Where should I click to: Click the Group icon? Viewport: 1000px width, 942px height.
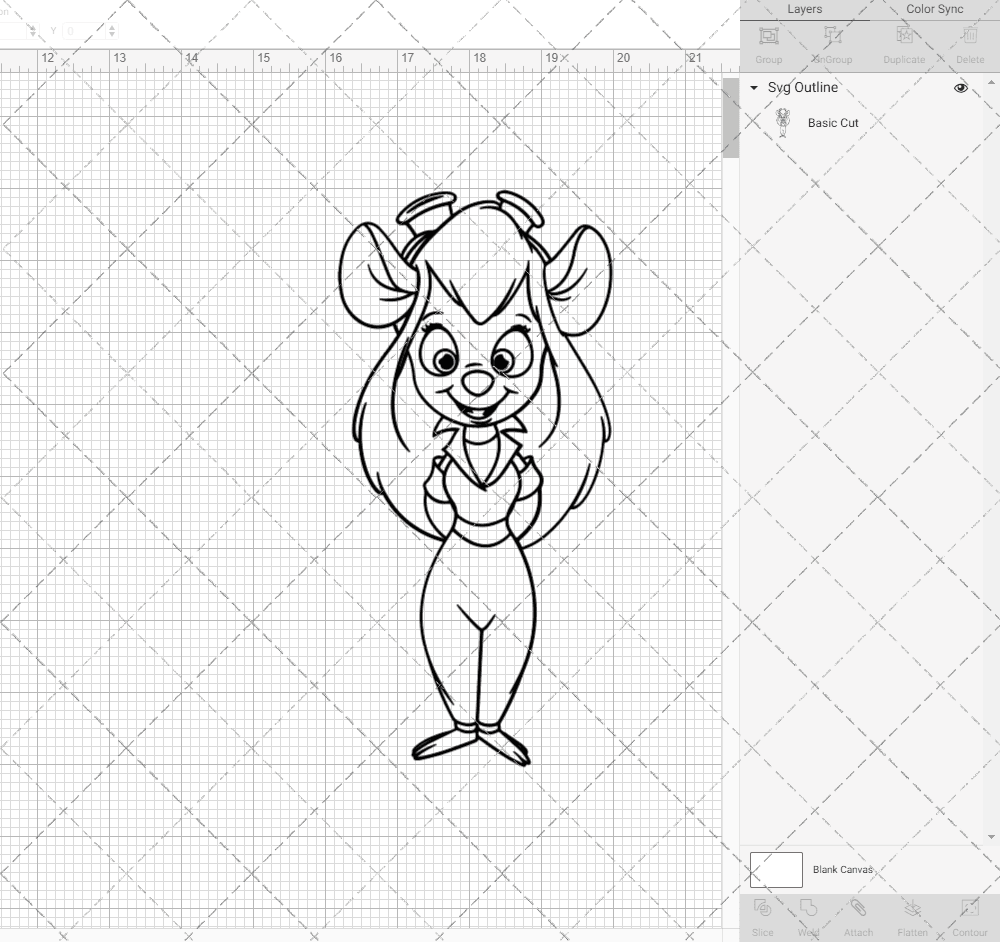point(768,36)
